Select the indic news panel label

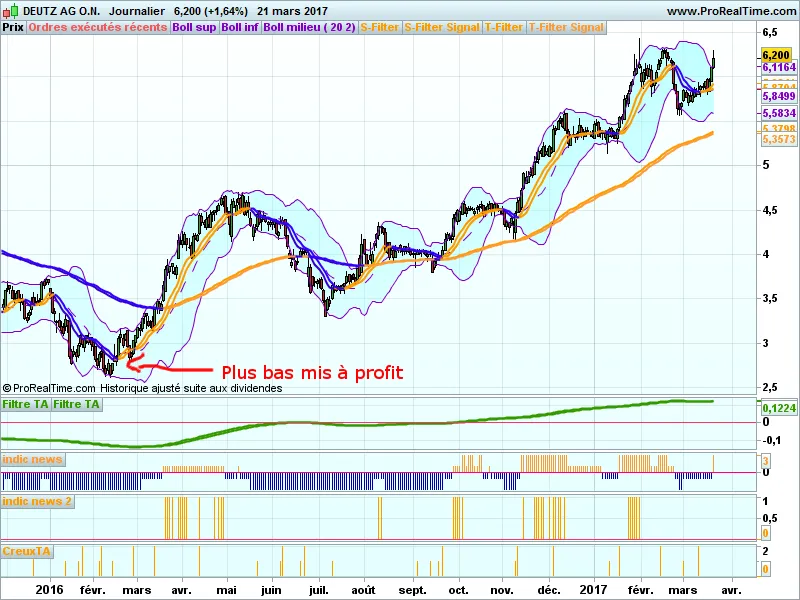coord(33,459)
